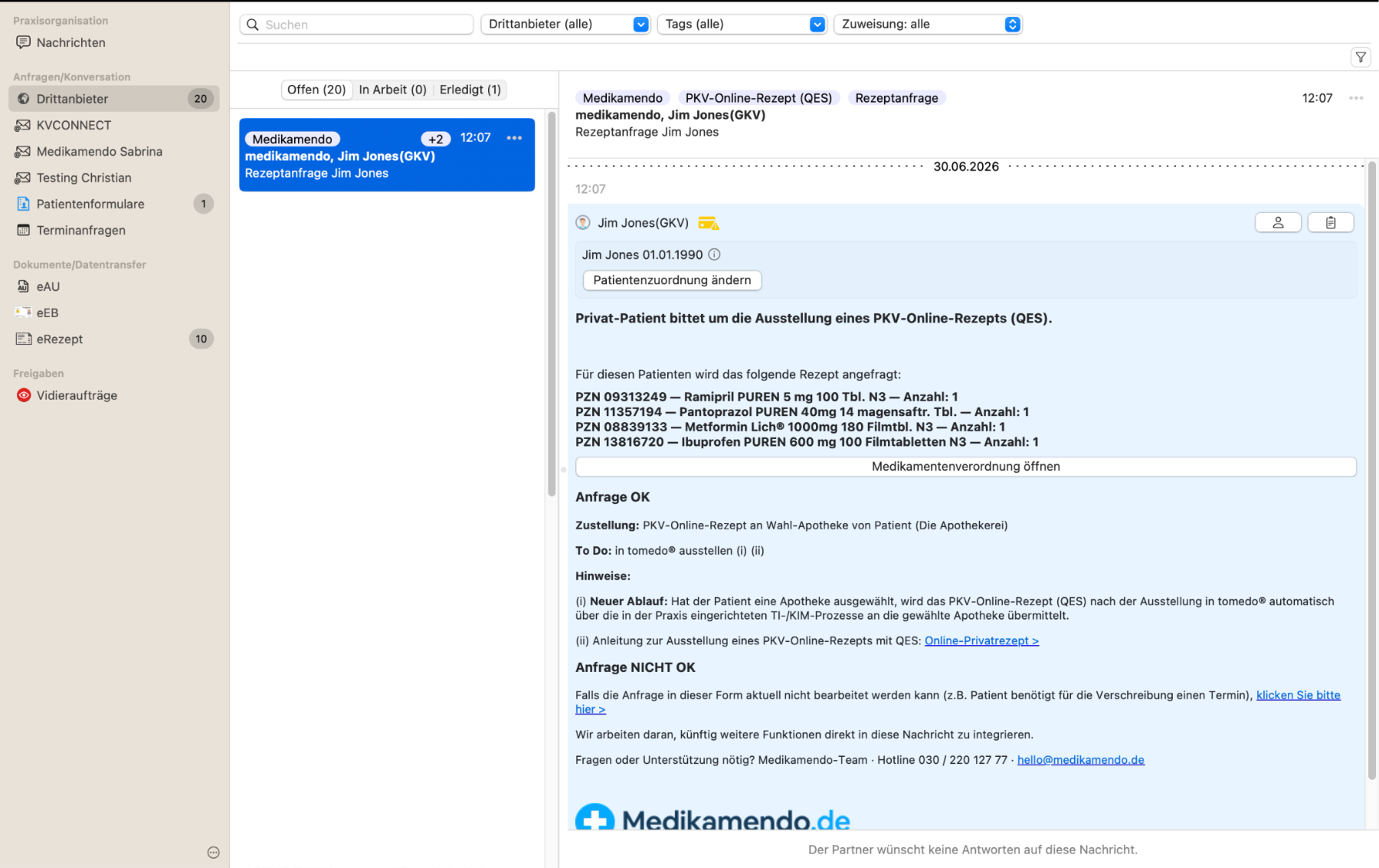Viewport: 1379px width, 868px height.
Task: Click Patientenzuordnung ändern button
Action: coord(672,280)
